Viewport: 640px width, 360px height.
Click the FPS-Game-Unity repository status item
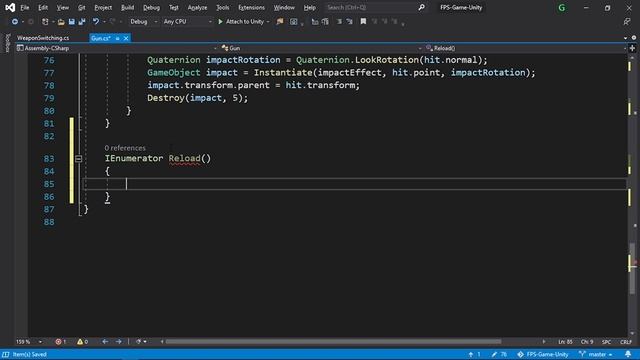click(542, 354)
